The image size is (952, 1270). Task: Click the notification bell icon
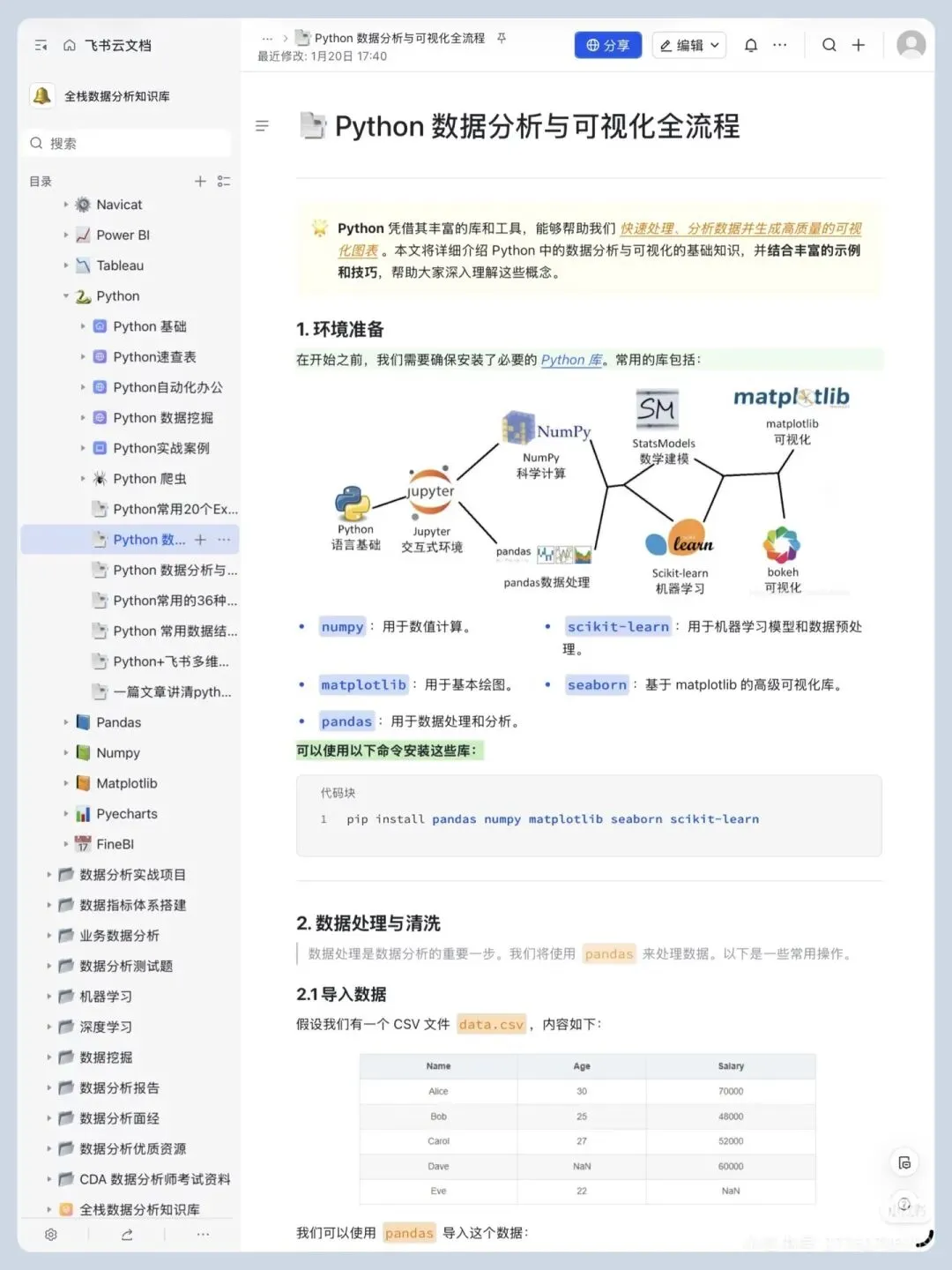coord(751,45)
